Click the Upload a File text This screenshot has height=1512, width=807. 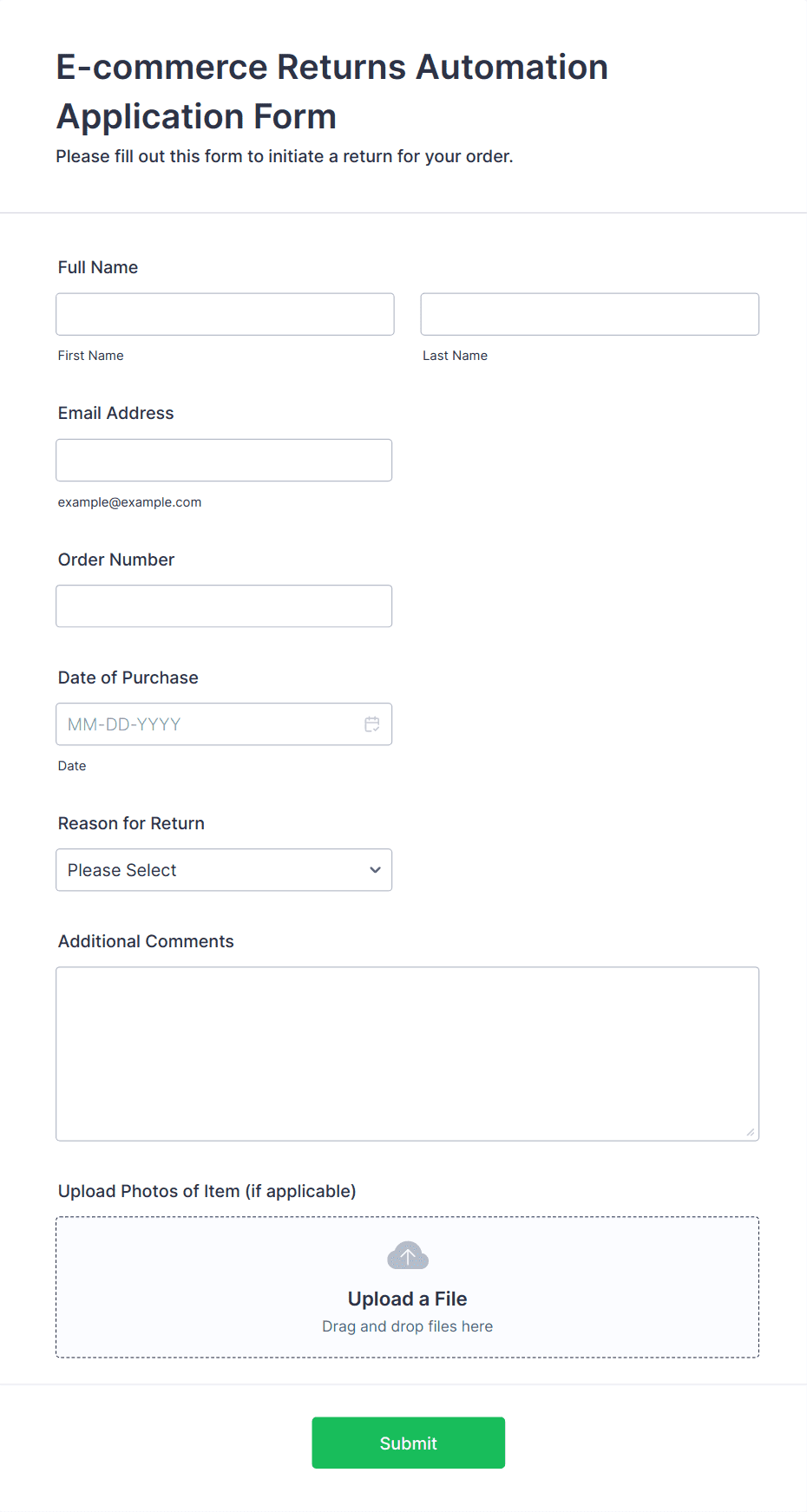[x=407, y=1299]
